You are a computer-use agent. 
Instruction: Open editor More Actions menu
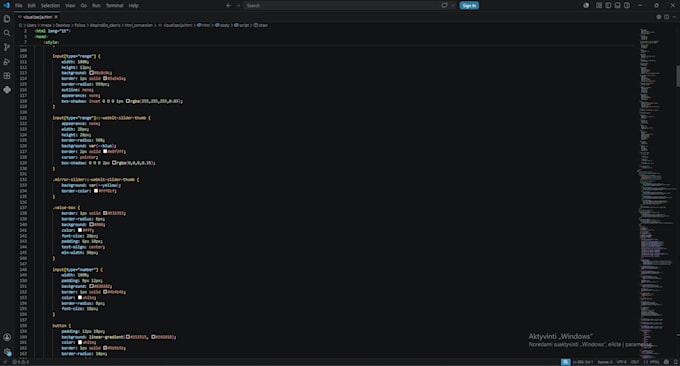[674, 17]
